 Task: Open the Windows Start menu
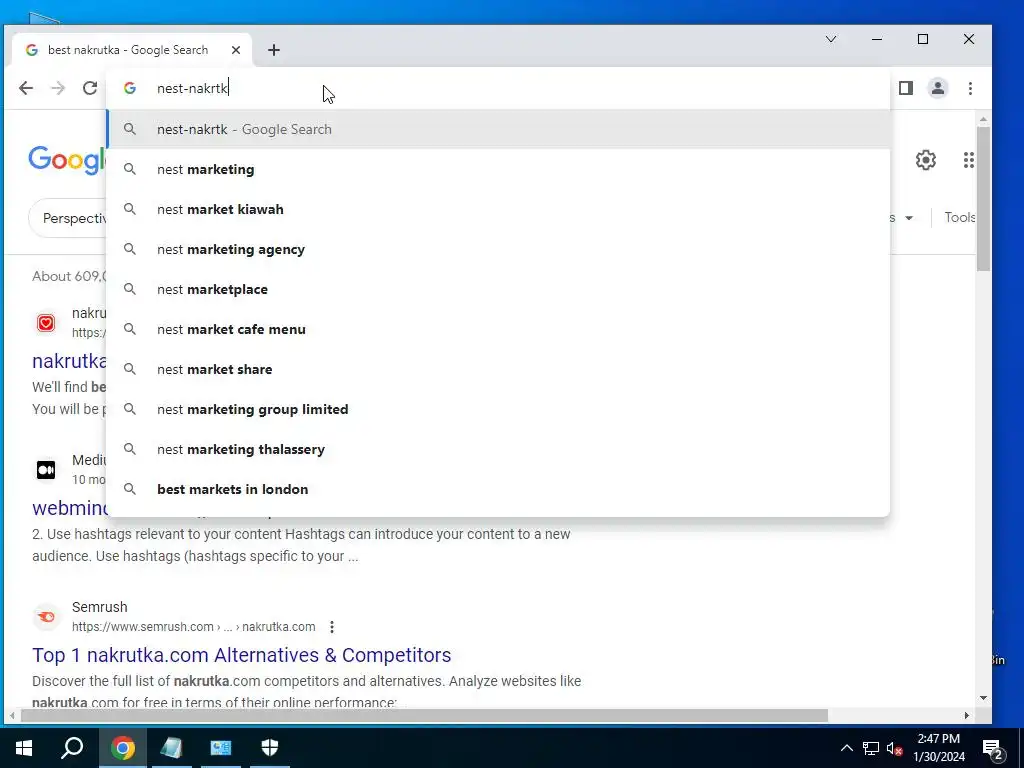[x=24, y=748]
